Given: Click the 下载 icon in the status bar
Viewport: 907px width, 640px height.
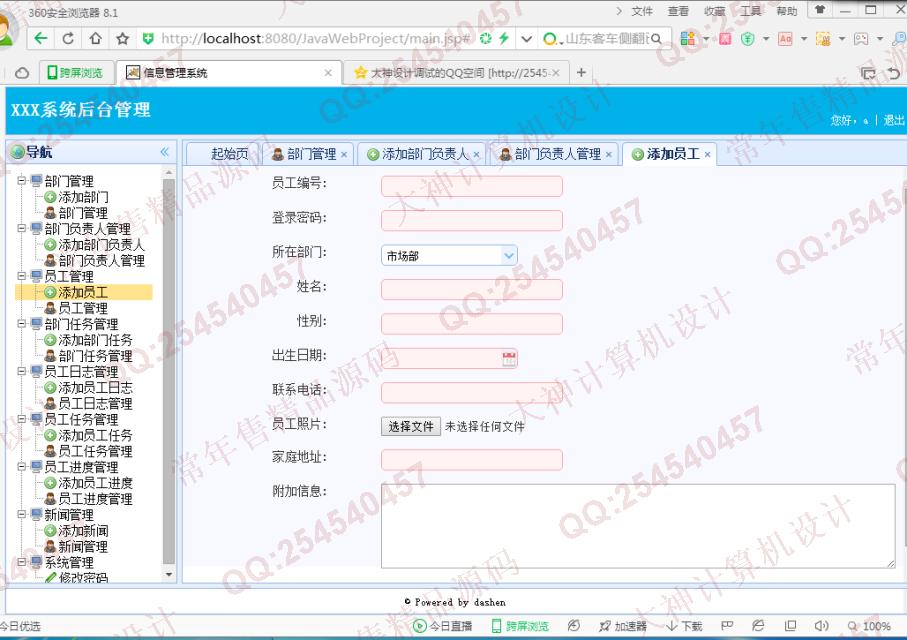Looking at the screenshot, I should pyautogui.click(x=685, y=627).
